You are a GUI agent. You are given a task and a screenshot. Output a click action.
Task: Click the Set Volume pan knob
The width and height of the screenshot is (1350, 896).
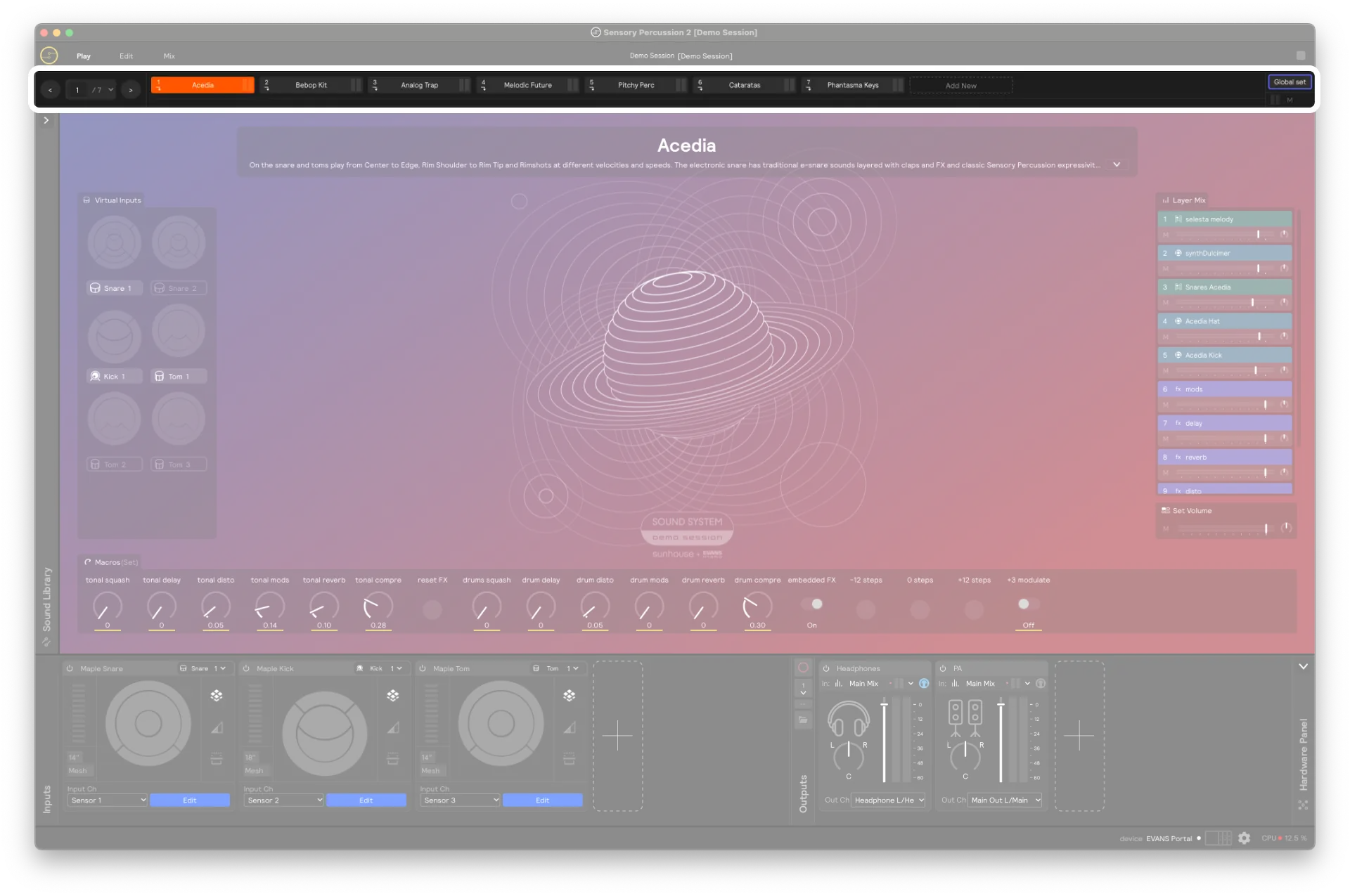tap(1286, 528)
